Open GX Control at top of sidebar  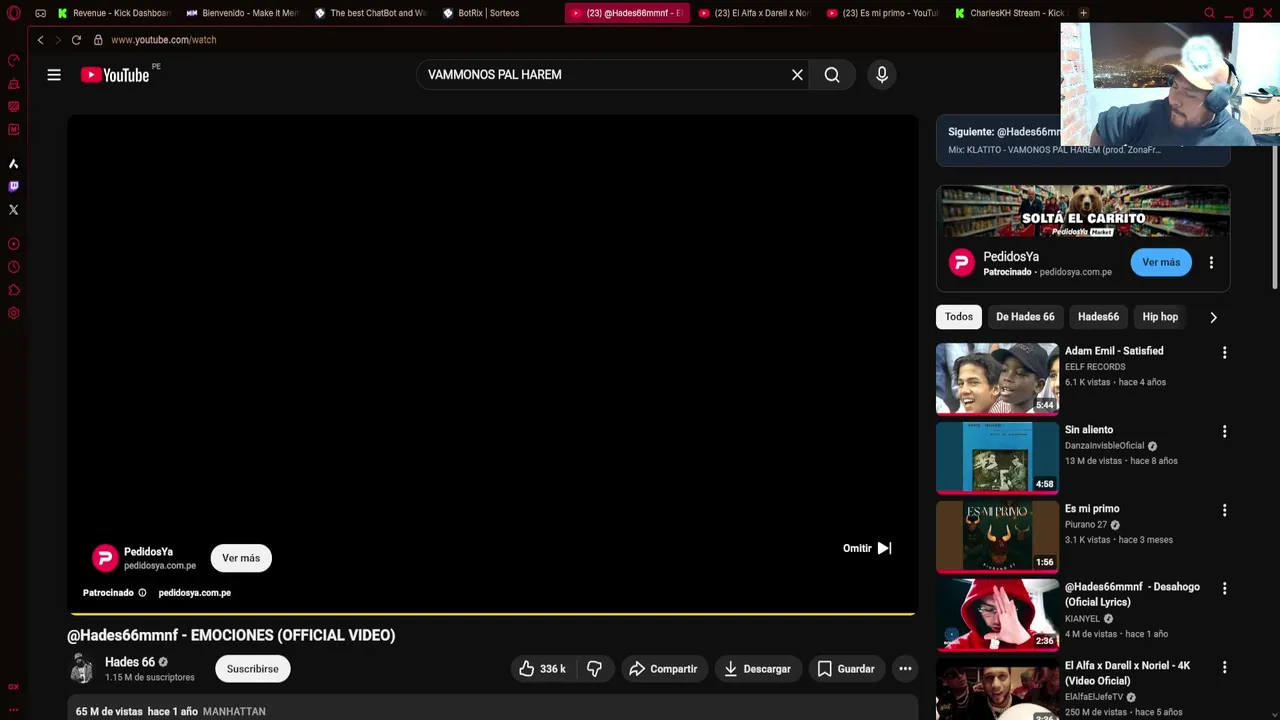(x=13, y=60)
